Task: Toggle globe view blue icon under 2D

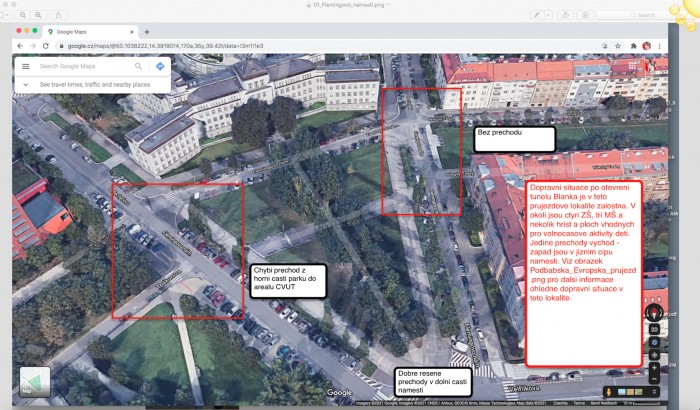Action: [654, 342]
